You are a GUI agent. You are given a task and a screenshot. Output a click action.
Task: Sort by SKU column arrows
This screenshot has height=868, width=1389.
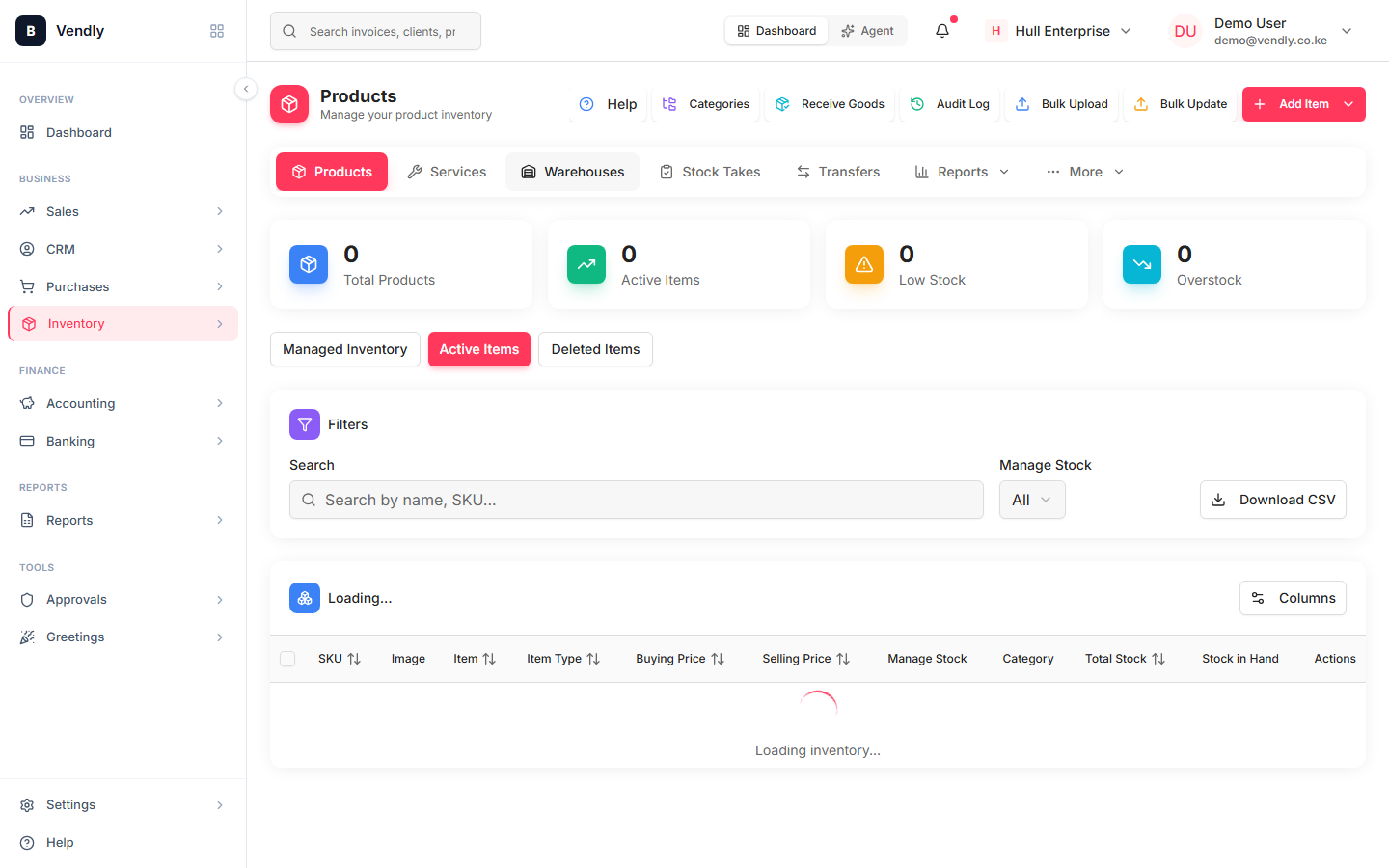pos(354,659)
